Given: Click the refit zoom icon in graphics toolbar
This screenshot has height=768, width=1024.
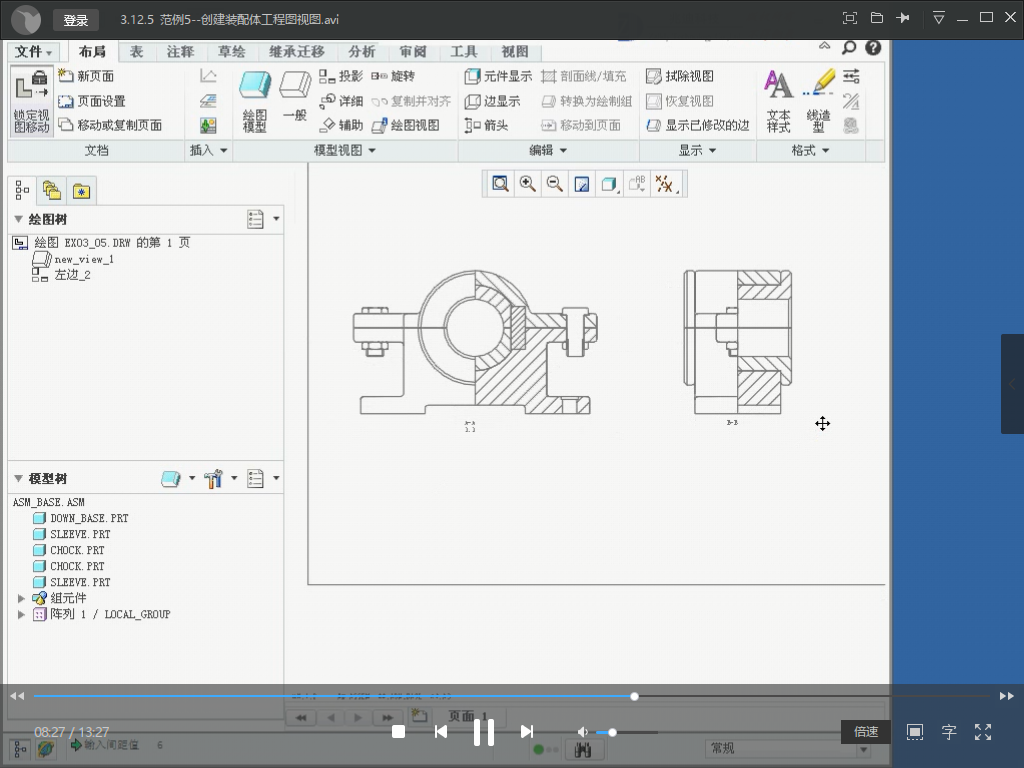Looking at the screenshot, I should click(x=500, y=184).
